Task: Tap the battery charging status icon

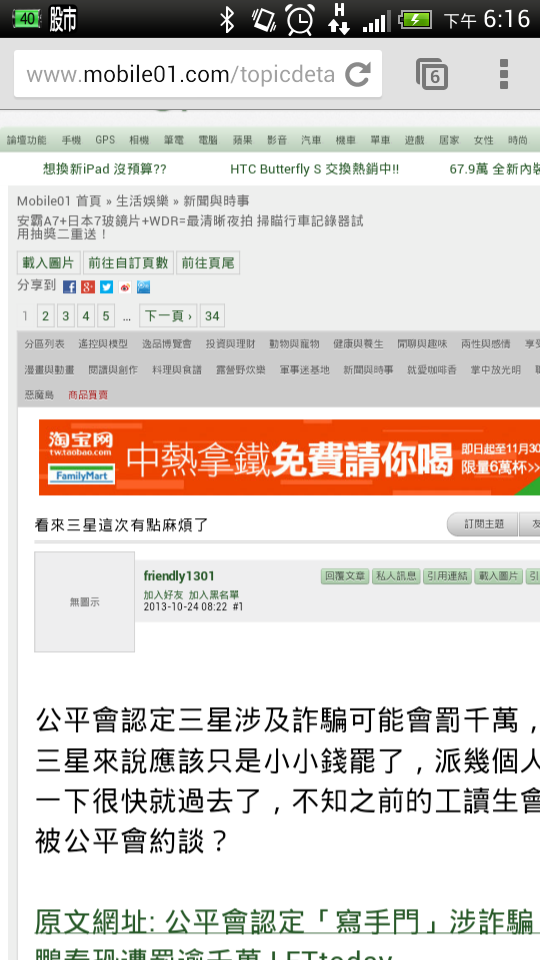Action: point(415,20)
